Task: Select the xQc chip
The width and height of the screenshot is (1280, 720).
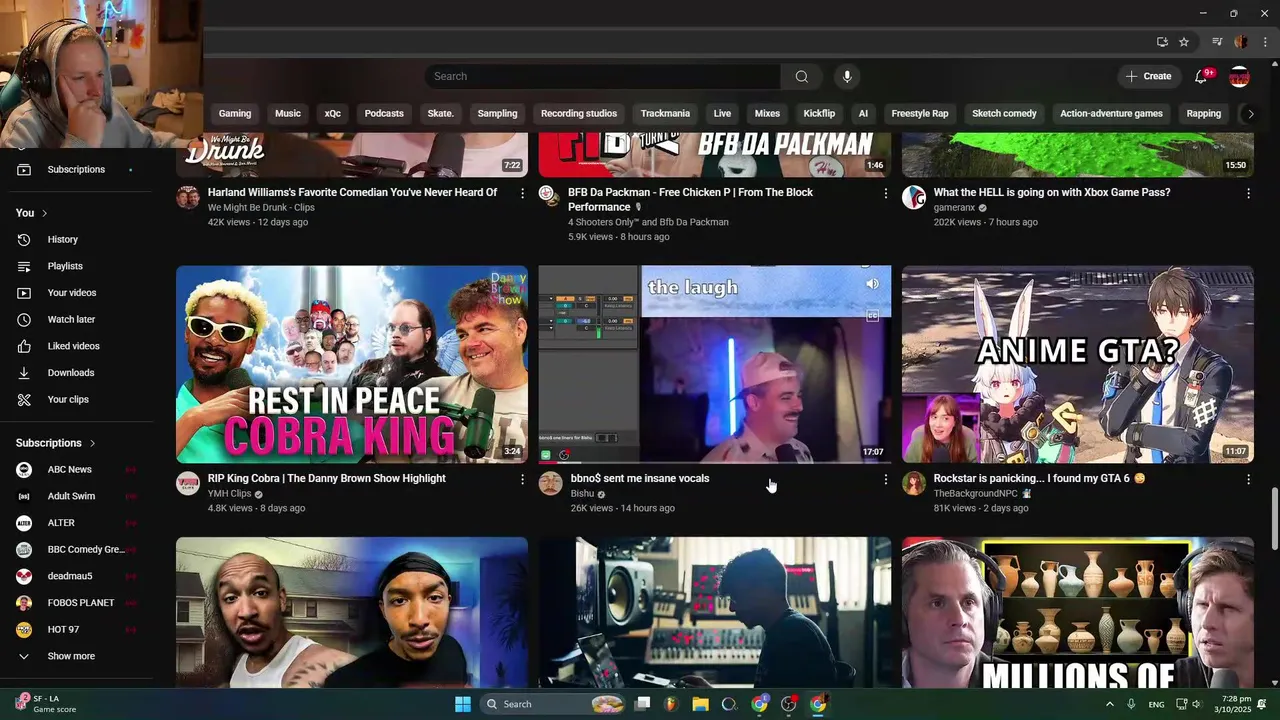Action: [x=333, y=113]
